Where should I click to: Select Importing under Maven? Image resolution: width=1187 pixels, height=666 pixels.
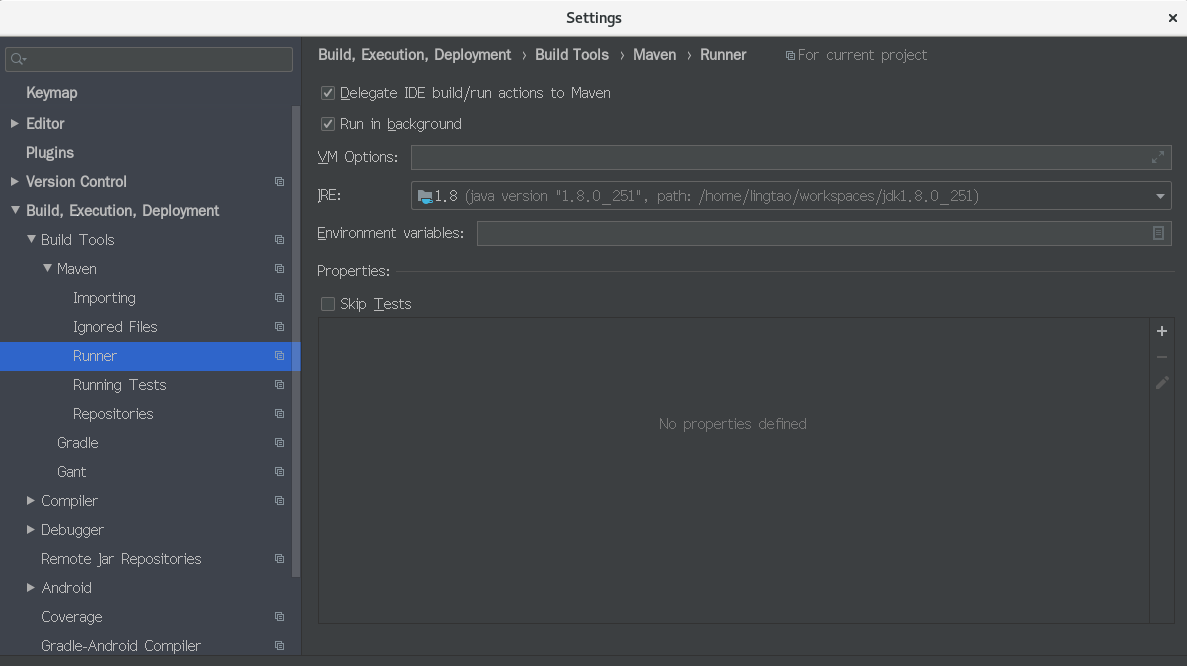104,298
